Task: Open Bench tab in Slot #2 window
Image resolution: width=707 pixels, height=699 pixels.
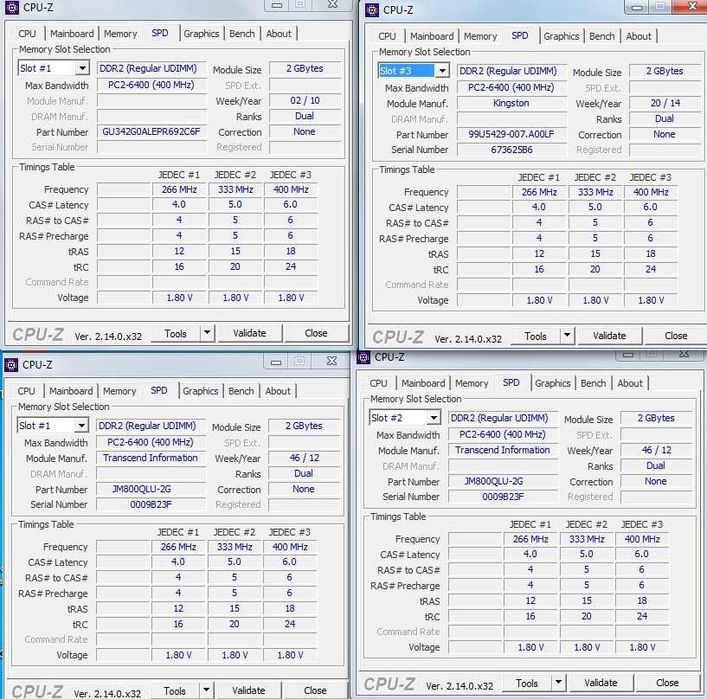Action: click(593, 384)
